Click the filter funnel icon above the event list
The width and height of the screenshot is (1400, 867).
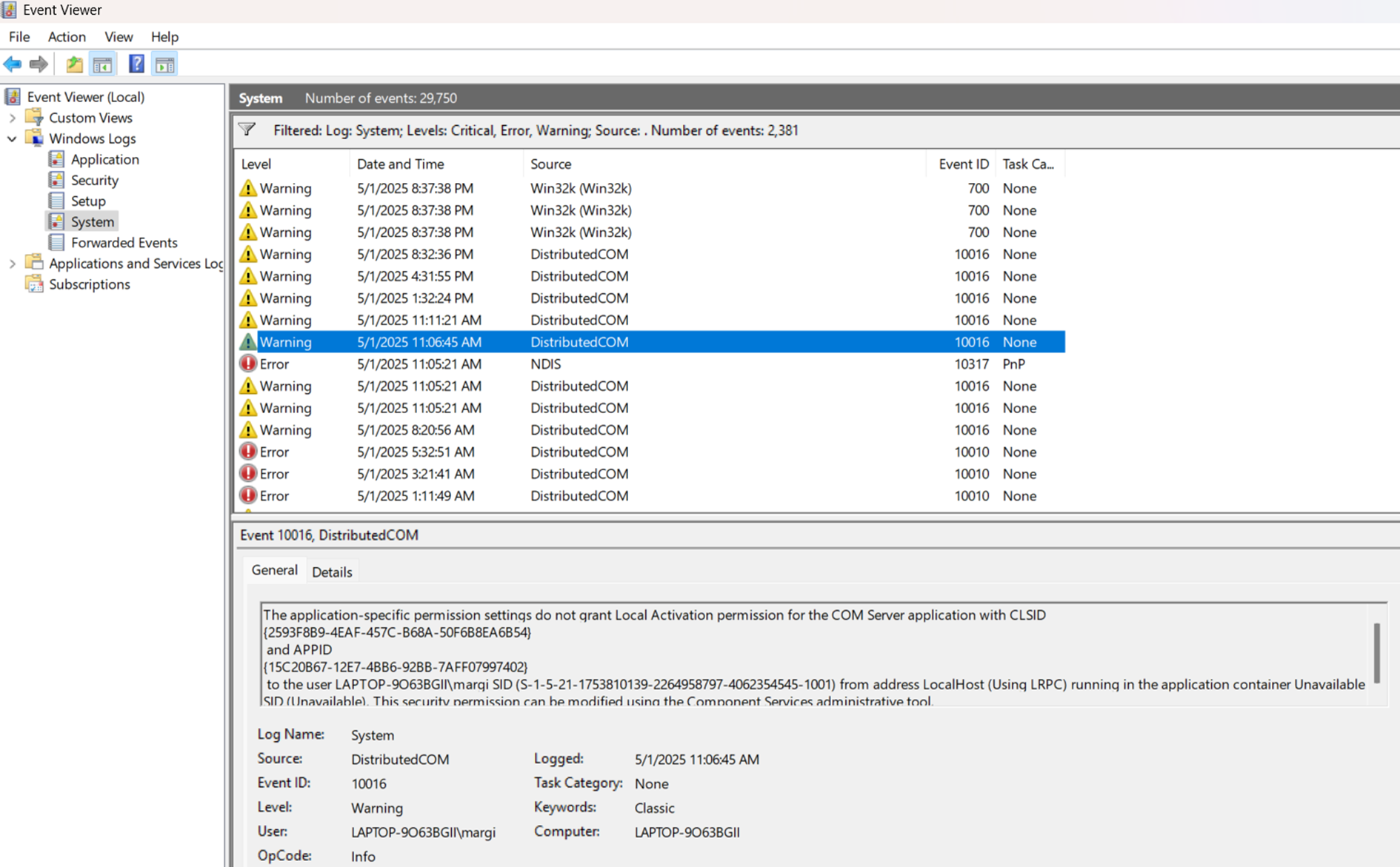click(x=247, y=130)
